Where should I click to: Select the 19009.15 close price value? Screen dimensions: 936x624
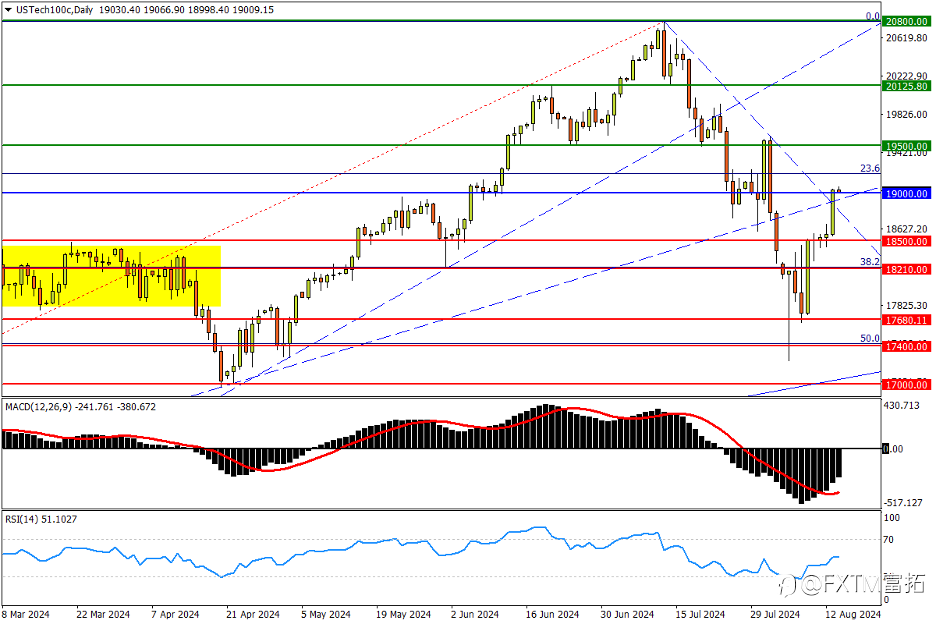pos(253,10)
